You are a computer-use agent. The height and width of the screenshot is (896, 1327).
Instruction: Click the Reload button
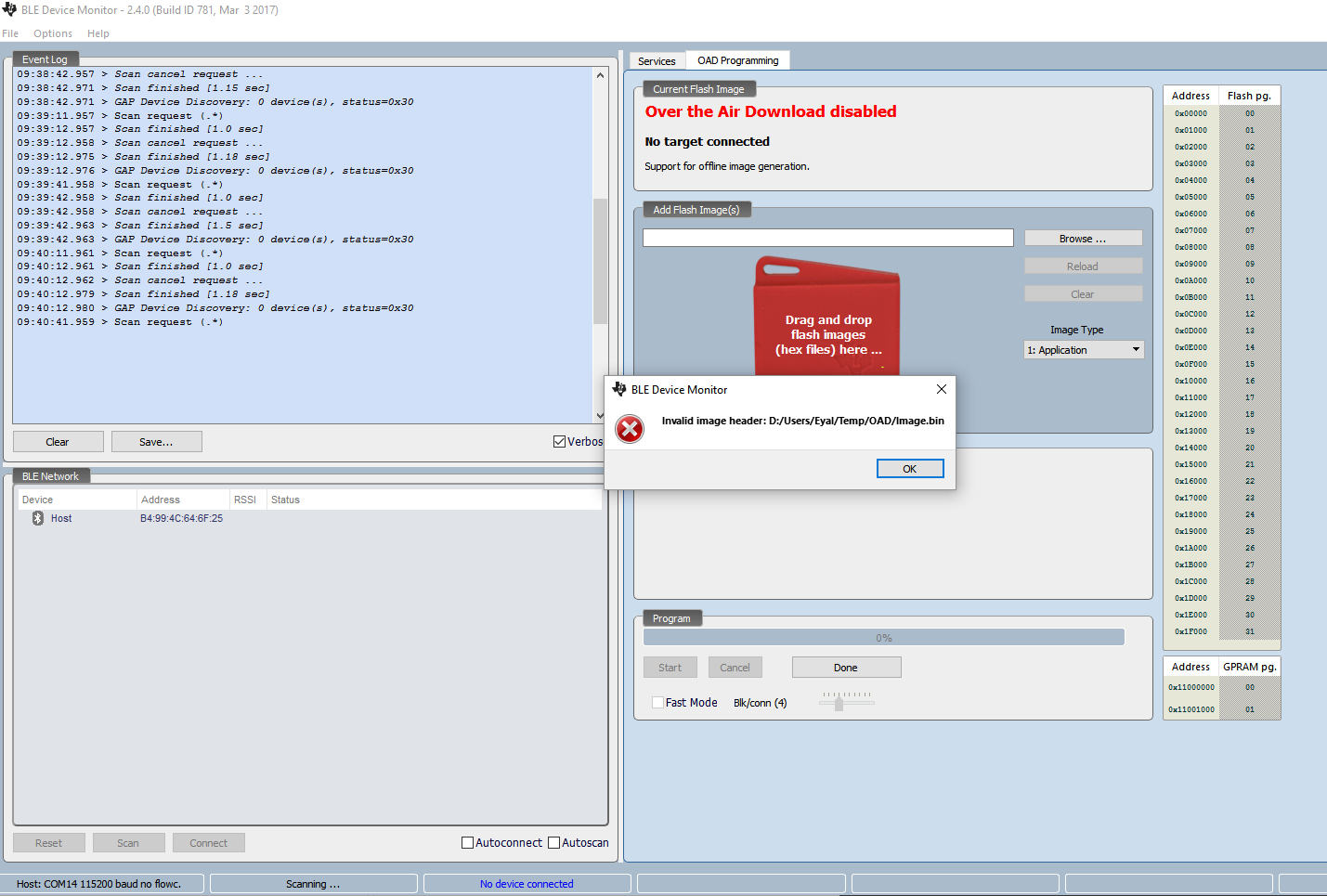pyautogui.click(x=1083, y=266)
